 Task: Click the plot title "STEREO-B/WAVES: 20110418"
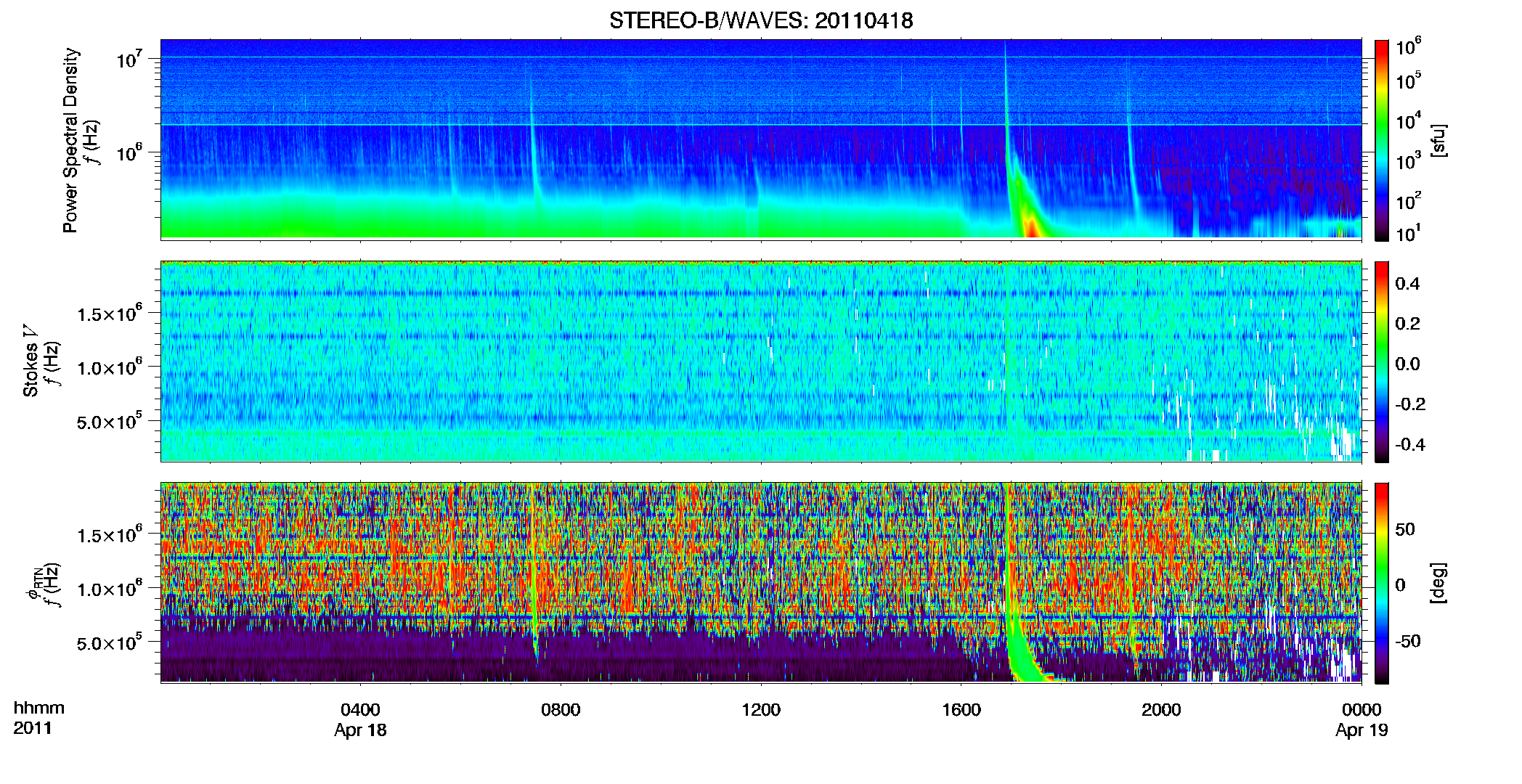(761, 21)
